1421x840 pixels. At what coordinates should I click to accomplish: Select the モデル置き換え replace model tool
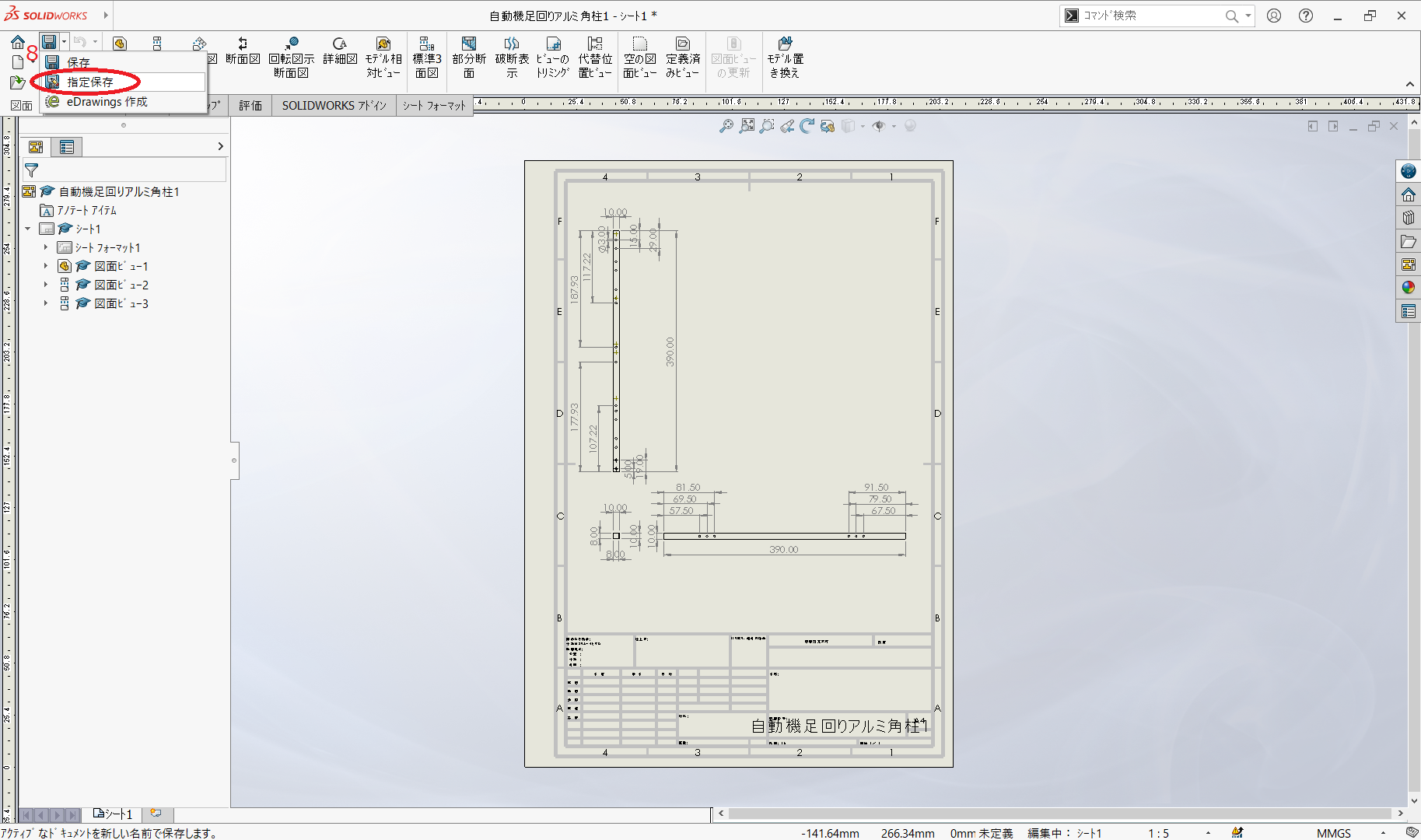coord(786,58)
